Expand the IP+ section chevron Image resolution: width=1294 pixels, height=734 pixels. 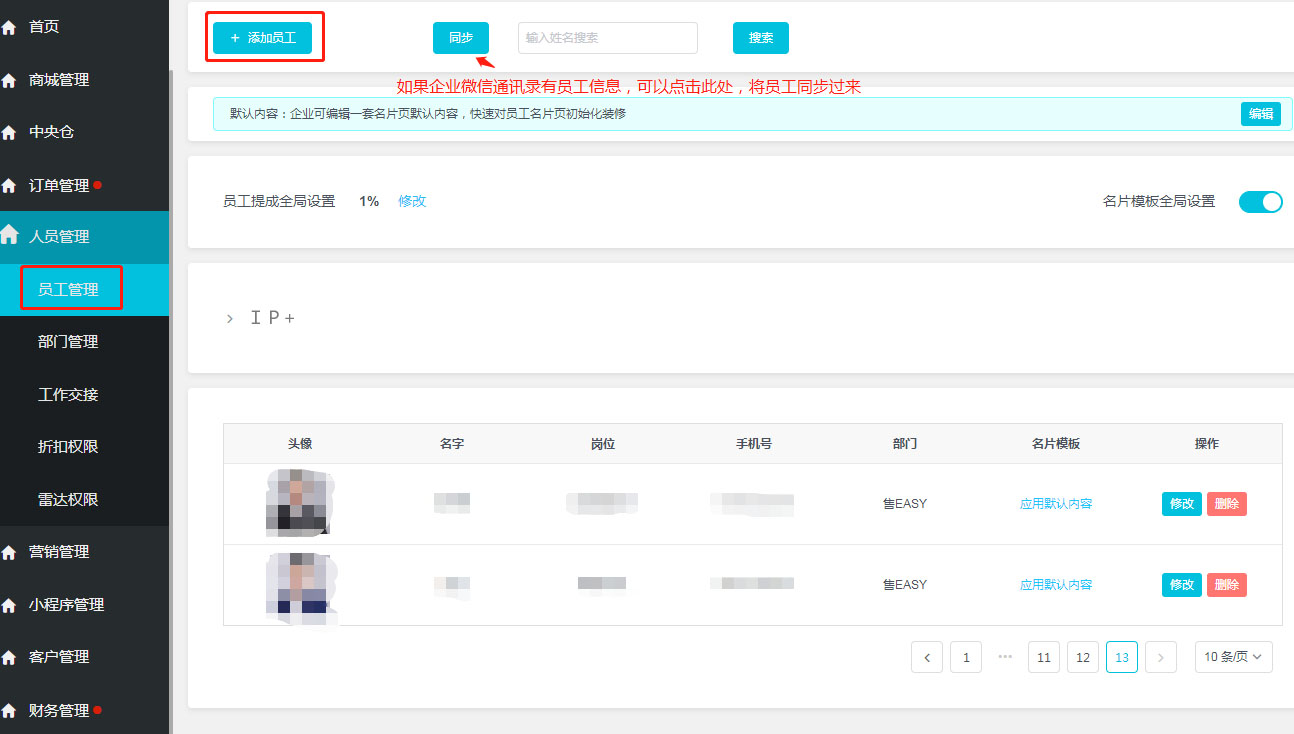click(x=230, y=319)
